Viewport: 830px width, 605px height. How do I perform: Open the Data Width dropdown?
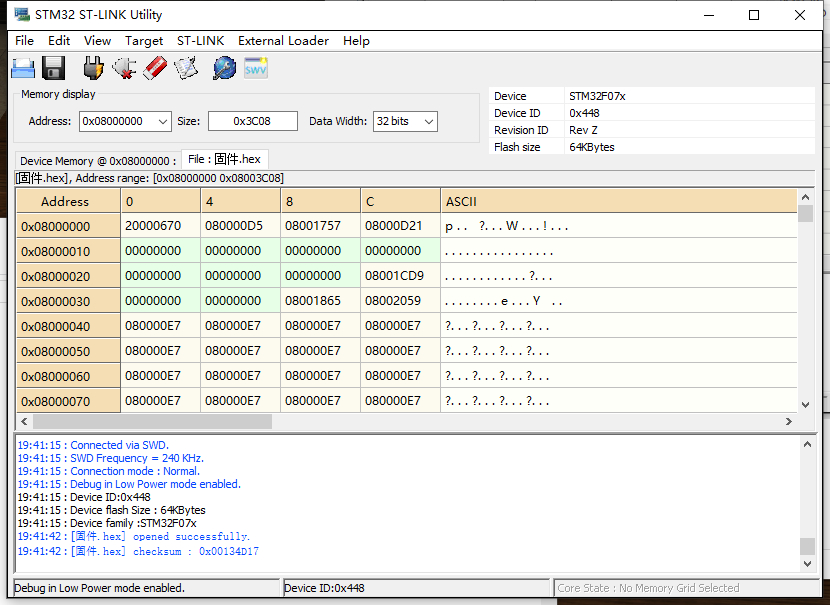click(x=429, y=121)
